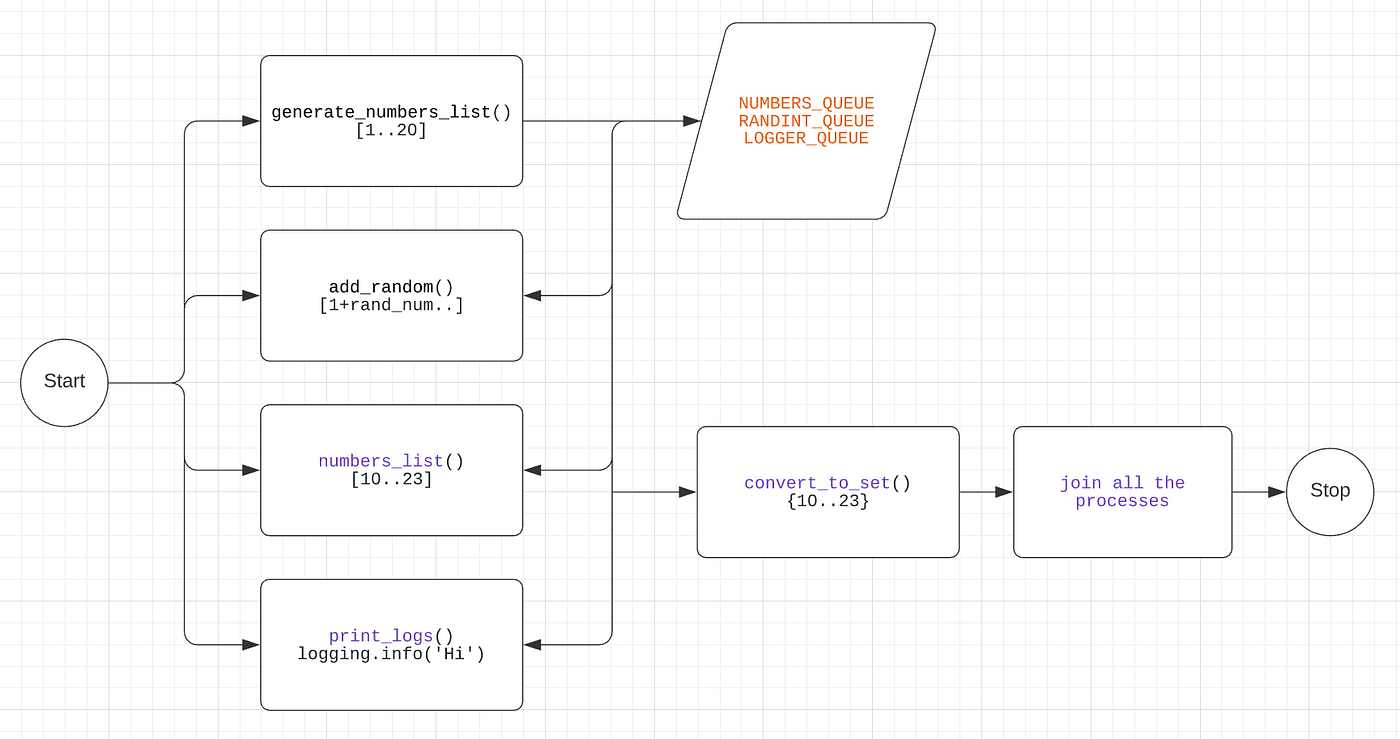Select the [1+rand_num..] annotation text

(x=391, y=304)
